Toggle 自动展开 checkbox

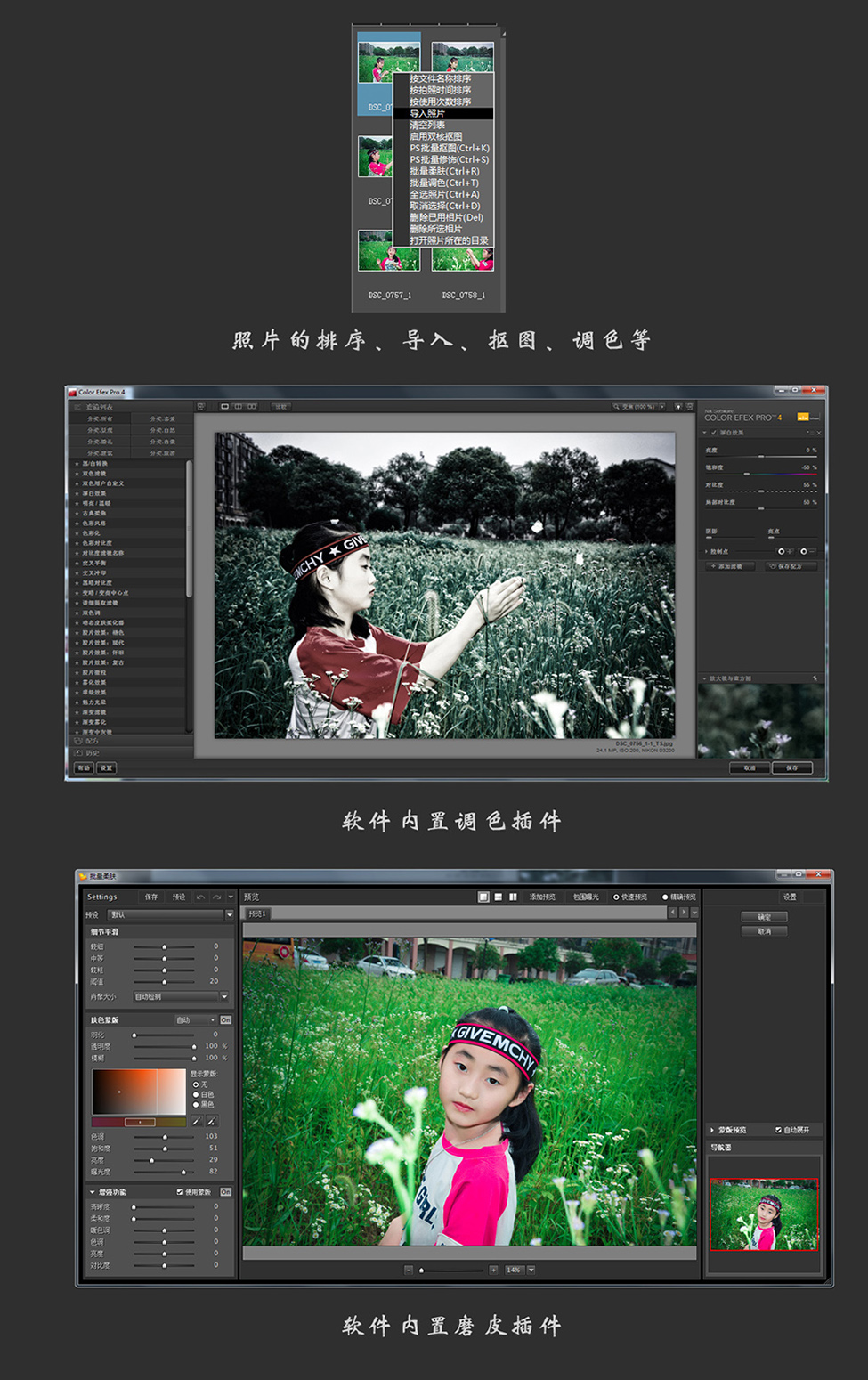coord(778,1130)
